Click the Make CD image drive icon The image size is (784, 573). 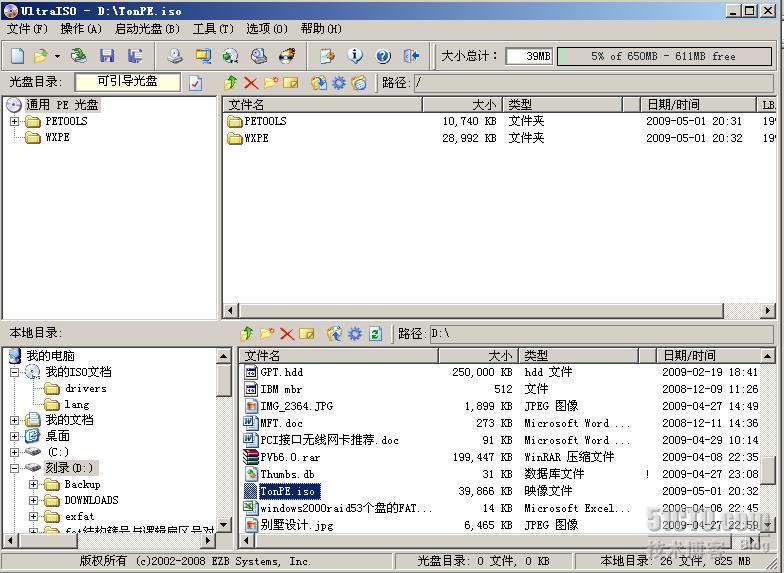pyautogui.click(x=175, y=56)
